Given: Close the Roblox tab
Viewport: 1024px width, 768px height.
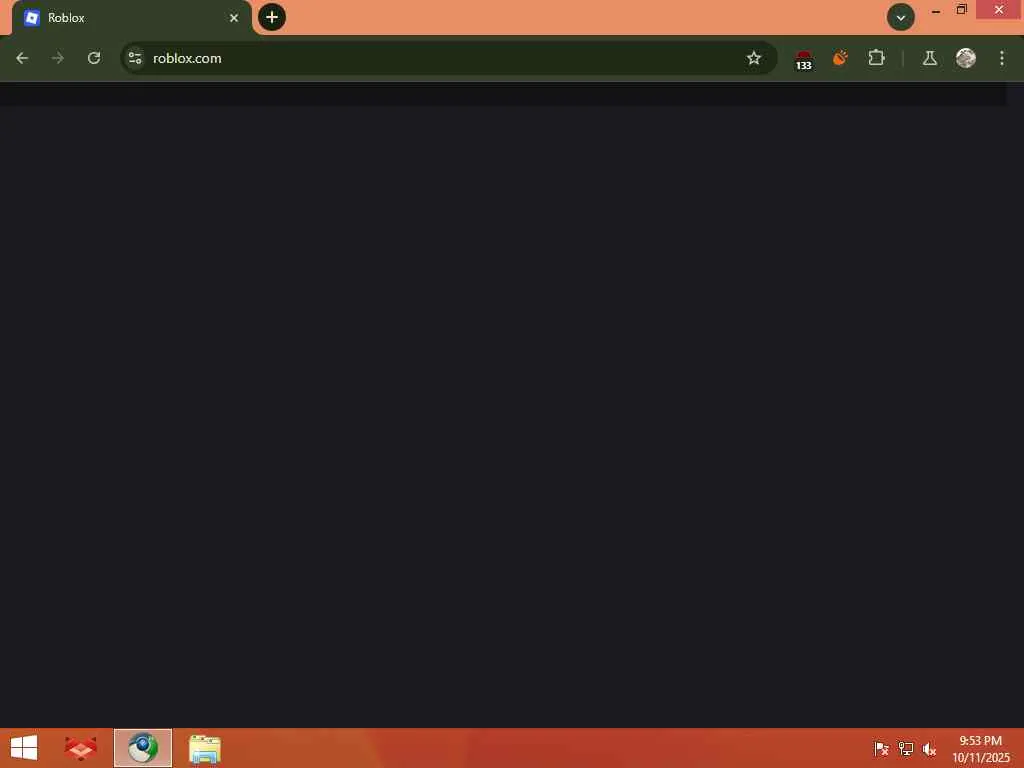Looking at the screenshot, I should pyautogui.click(x=234, y=18).
